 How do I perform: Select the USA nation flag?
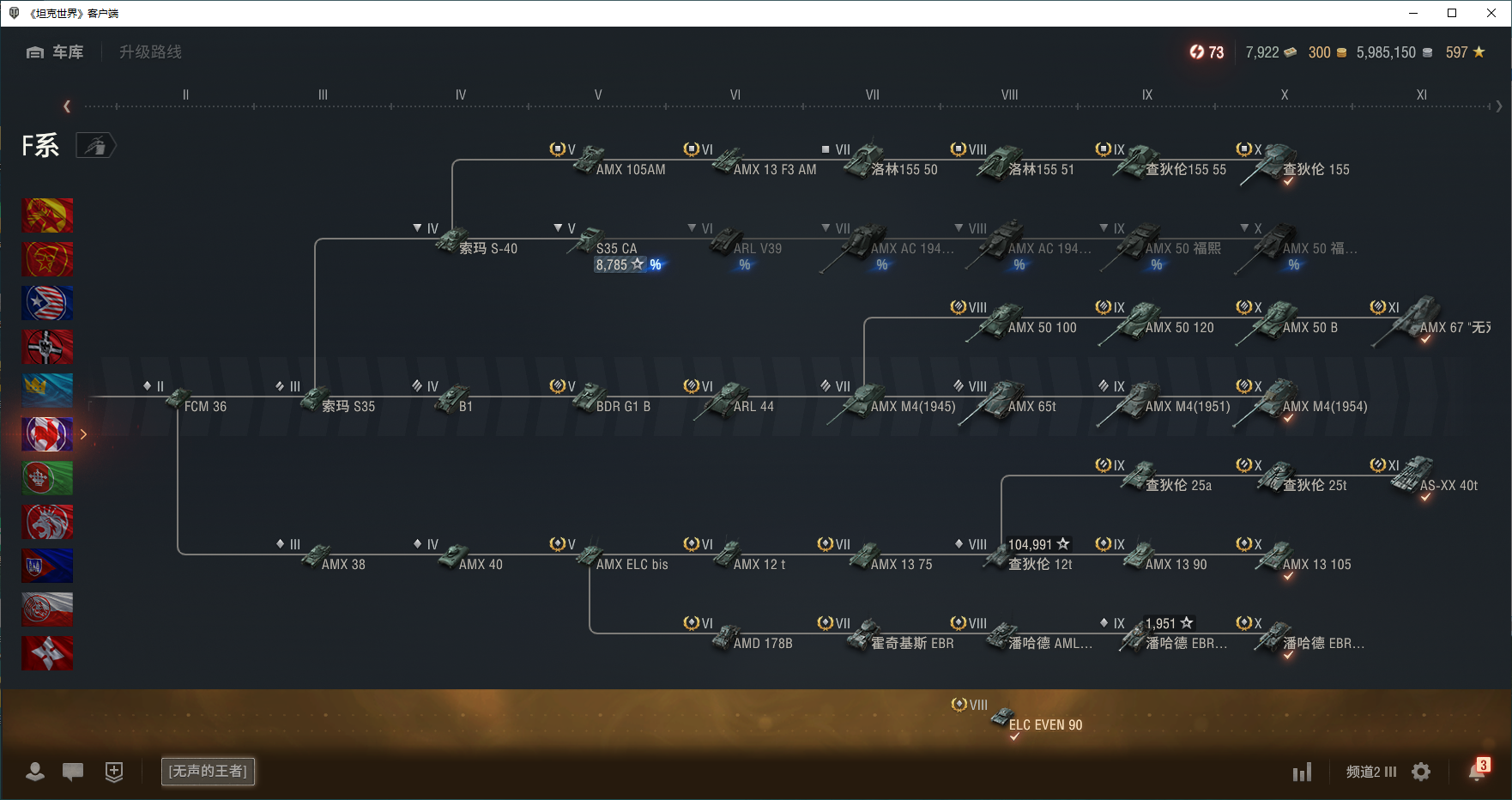tap(47, 303)
